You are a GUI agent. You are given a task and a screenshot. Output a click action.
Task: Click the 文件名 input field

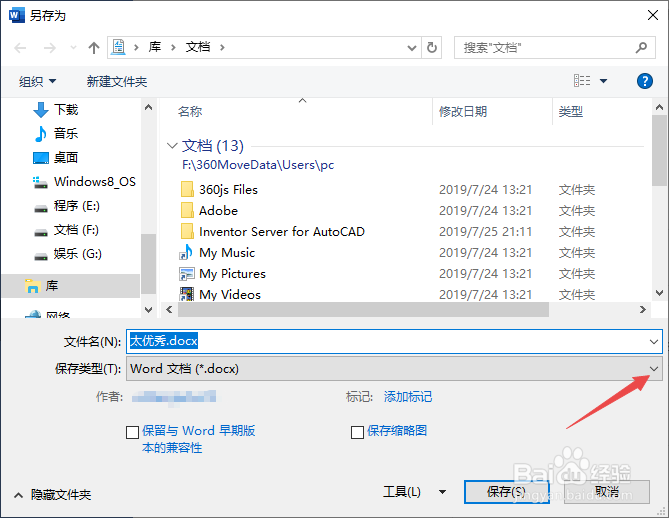[394, 341]
